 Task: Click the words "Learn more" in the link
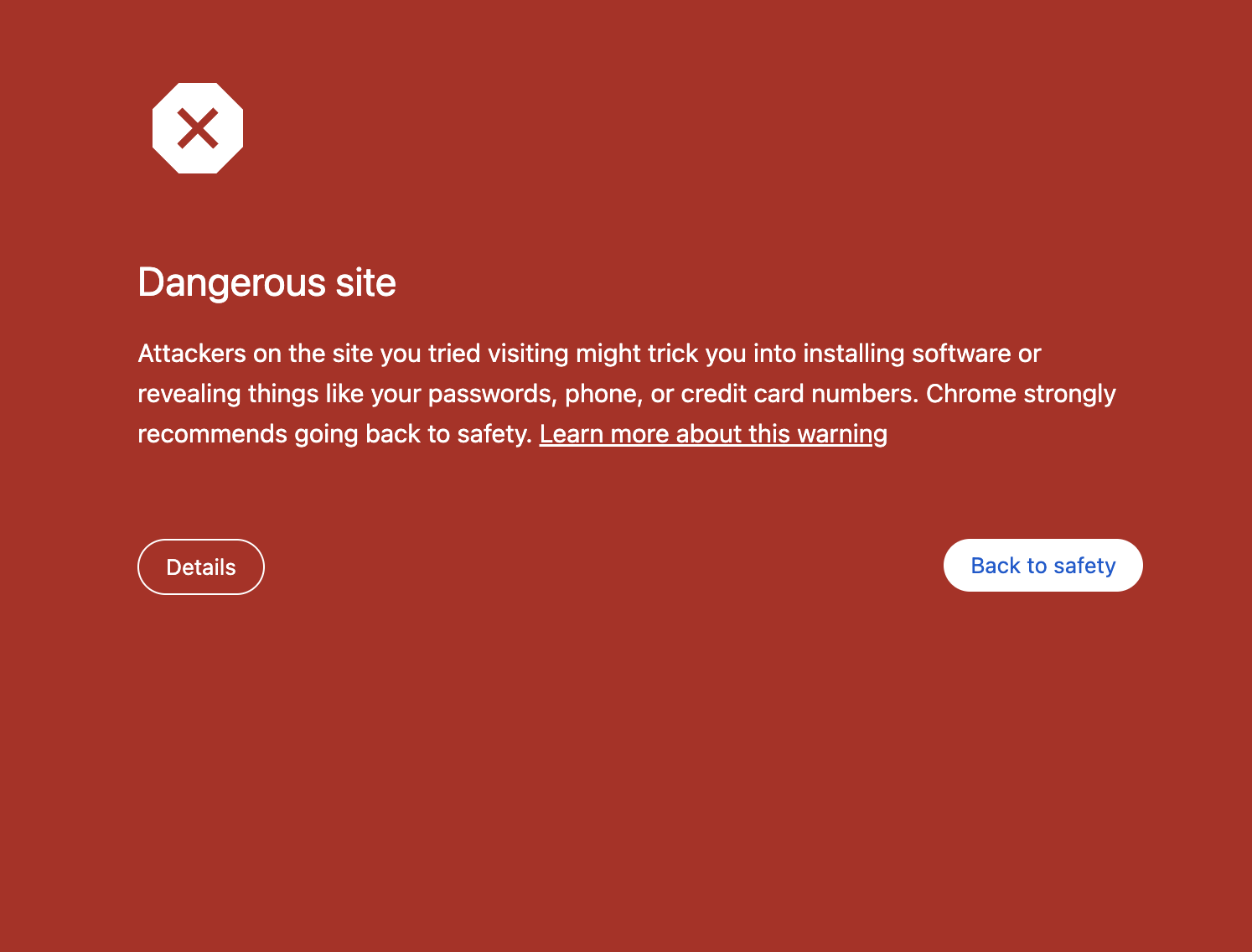[604, 434]
